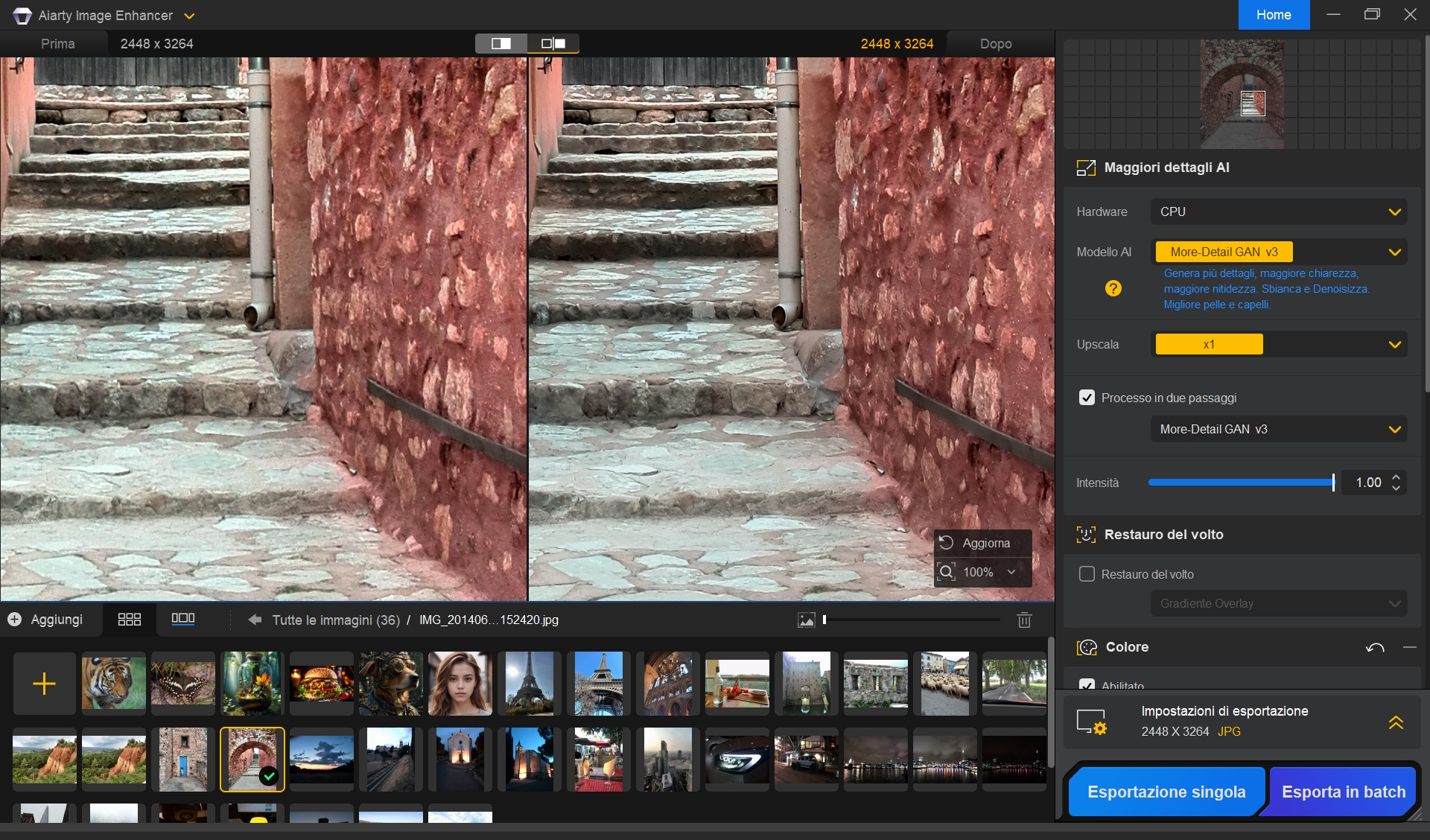The width and height of the screenshot is (1430, 840).
Task: Uncheck Processo in due passaggi
Action: pos(1087,398)
